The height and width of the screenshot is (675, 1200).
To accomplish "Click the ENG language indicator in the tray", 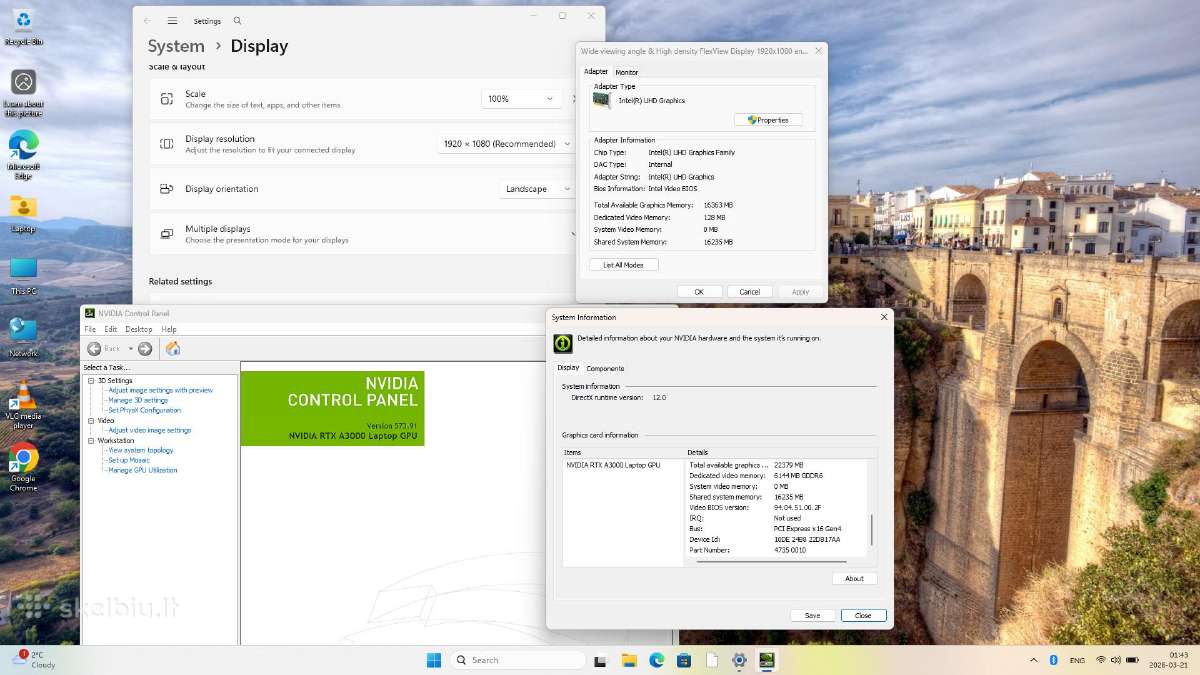I will tap(1077, 660).
